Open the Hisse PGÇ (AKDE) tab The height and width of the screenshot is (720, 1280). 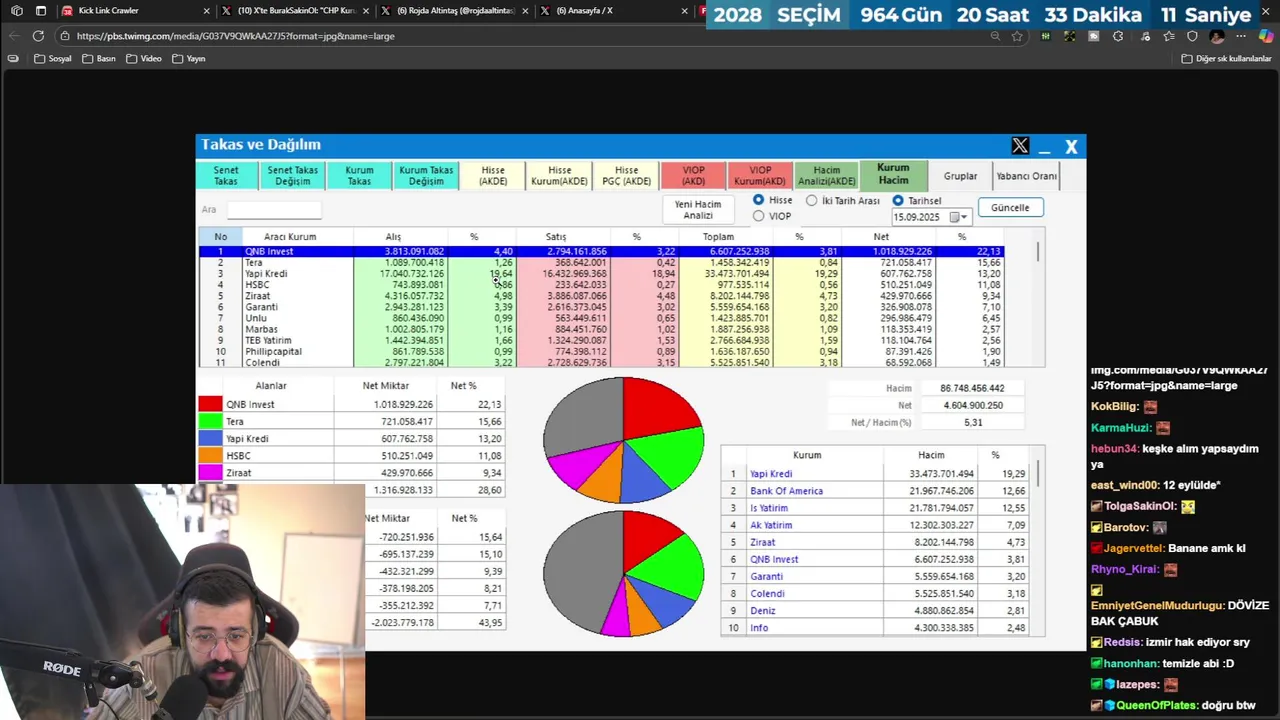point(626,176)
